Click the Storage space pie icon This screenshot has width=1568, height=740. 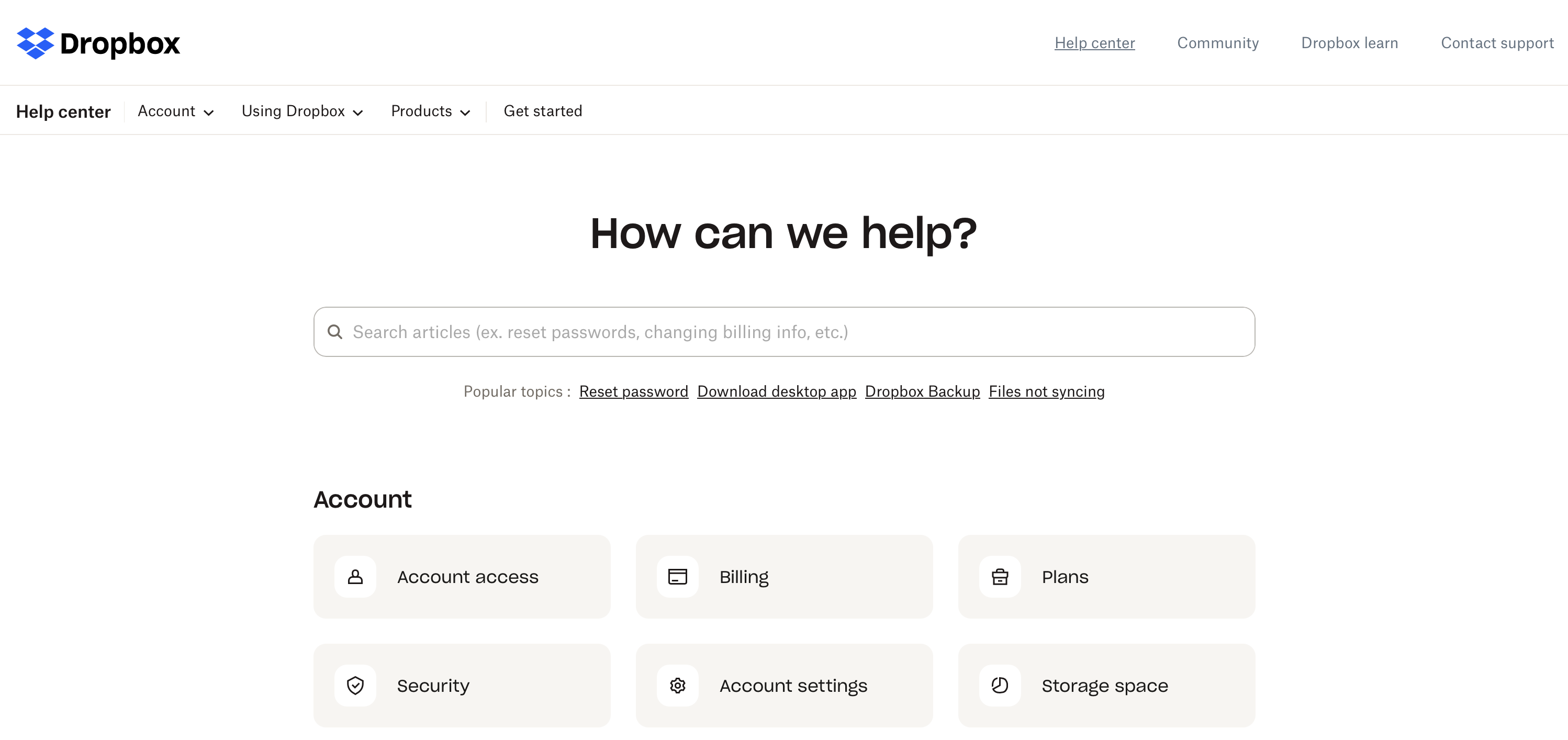[1000, 686]
